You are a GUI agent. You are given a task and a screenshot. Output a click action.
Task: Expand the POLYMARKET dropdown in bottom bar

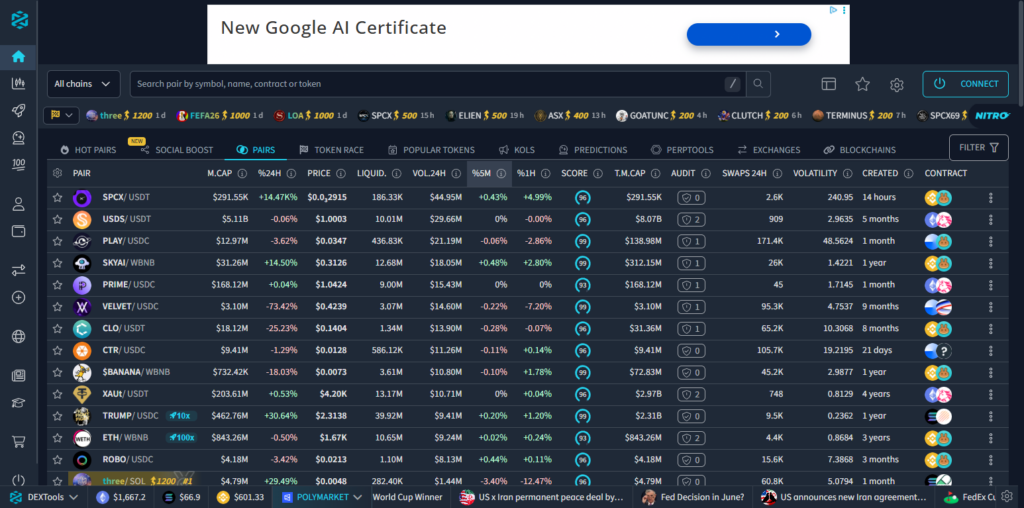[323, 497]
